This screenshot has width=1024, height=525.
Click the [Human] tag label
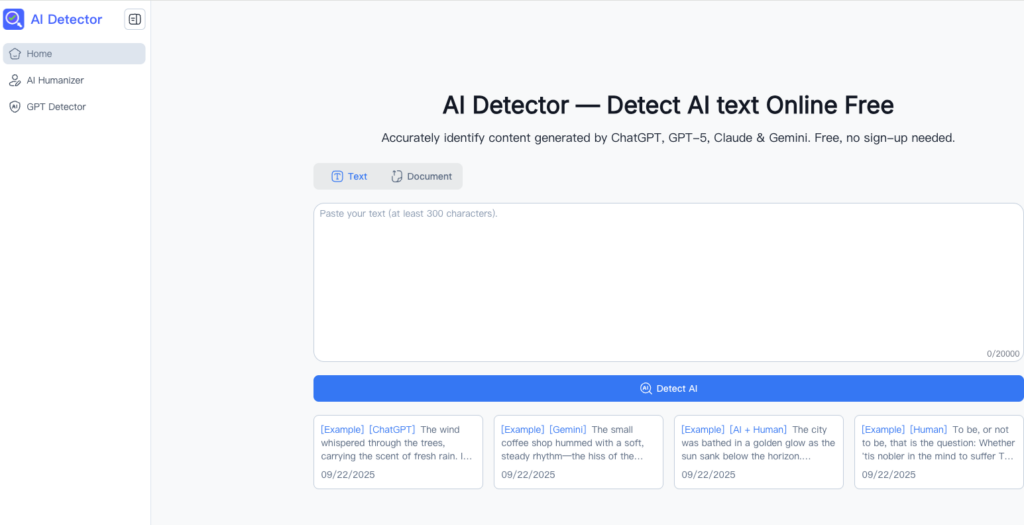coord(929,430)
